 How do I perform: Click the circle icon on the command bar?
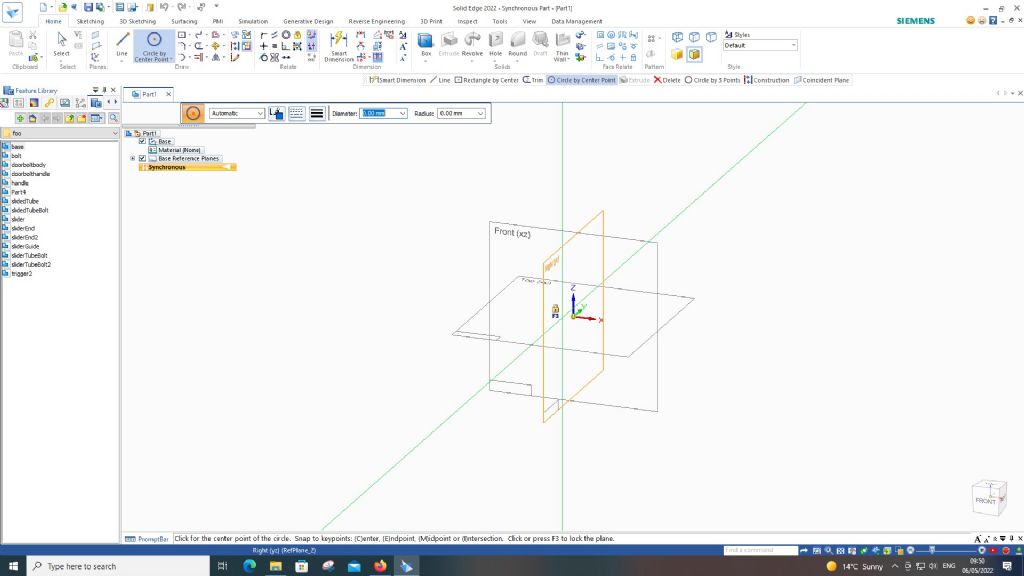193,113
